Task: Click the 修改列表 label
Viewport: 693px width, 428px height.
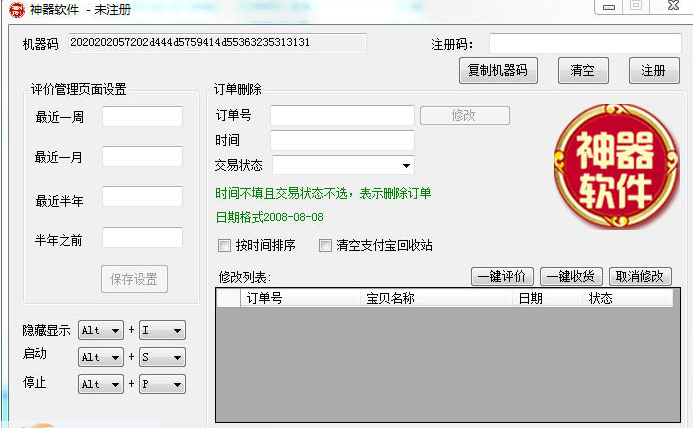Action: pos(245,278)
